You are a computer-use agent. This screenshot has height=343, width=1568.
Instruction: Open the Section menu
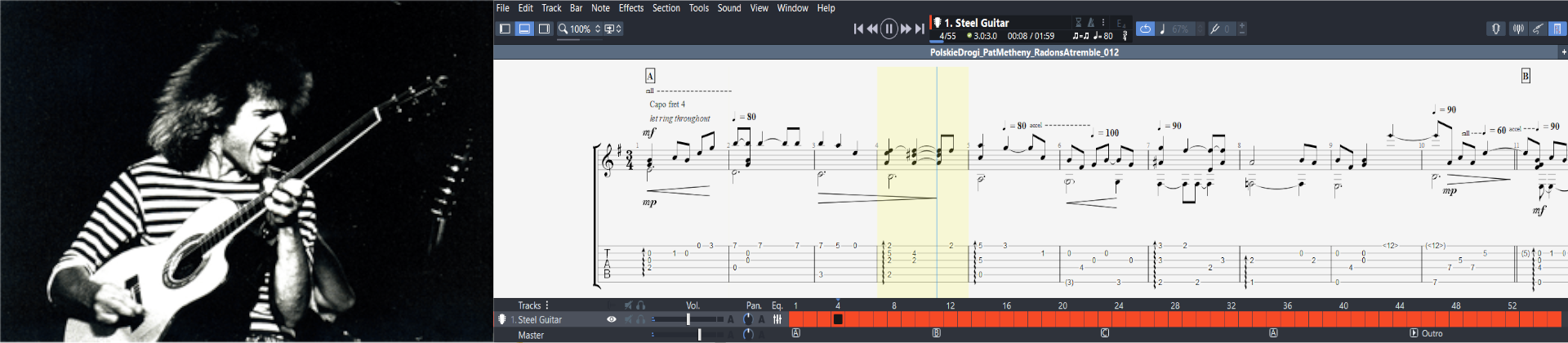666,8
